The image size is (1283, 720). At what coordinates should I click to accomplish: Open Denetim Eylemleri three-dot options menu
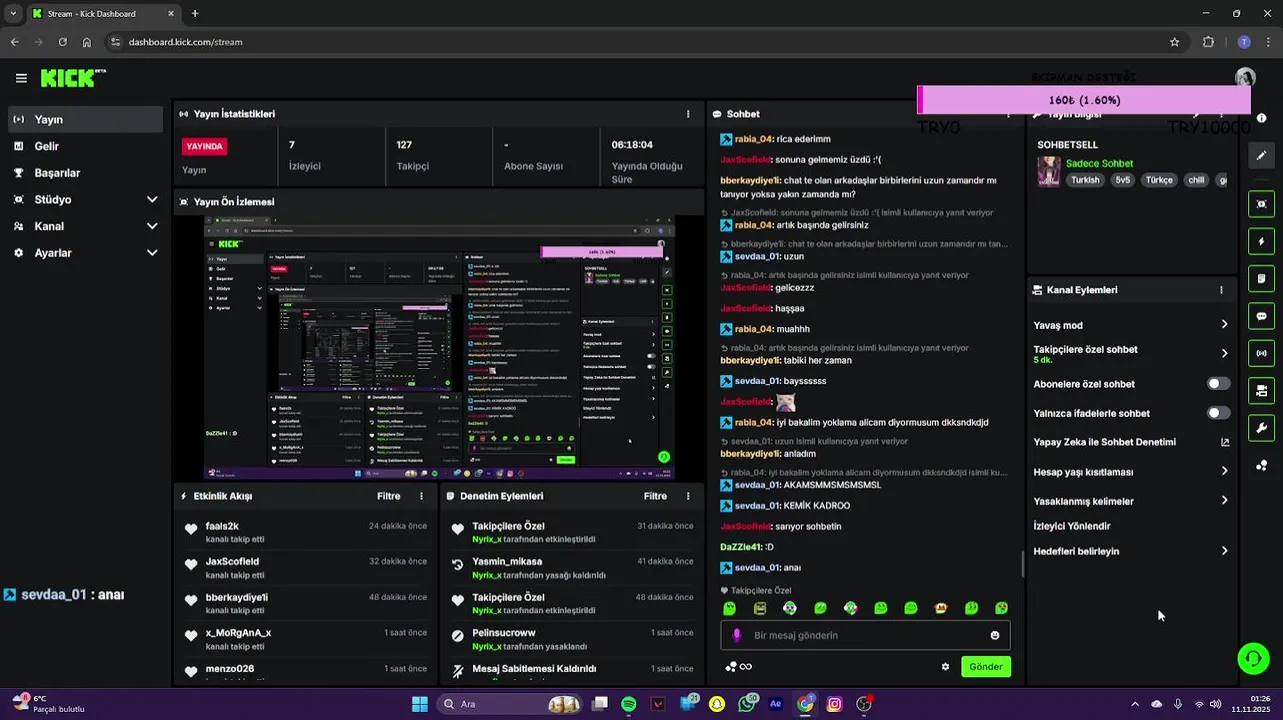click(x=688, y=496)
